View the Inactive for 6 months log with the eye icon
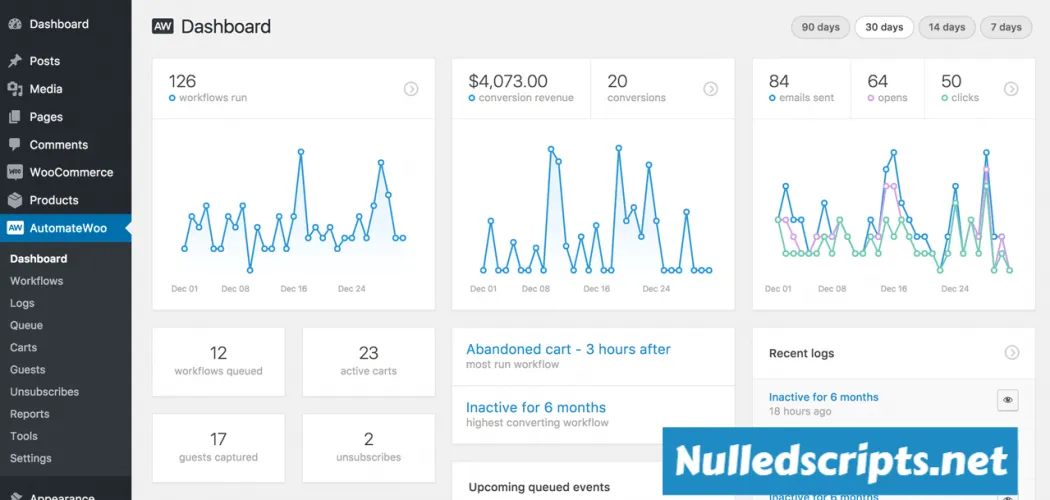Screen dimensions: 1050x500 coord(1007,400)
